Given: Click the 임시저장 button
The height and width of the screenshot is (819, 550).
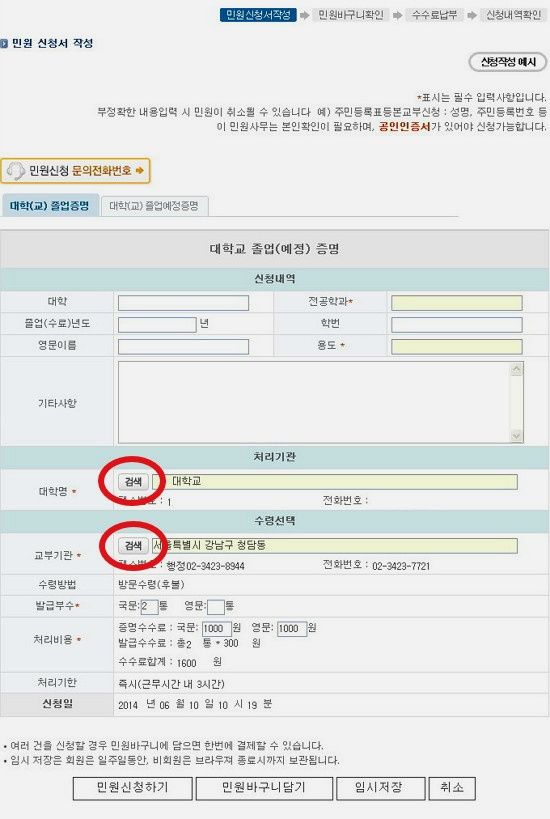Looking at the screenshot, I should click(x=380, y=788).
